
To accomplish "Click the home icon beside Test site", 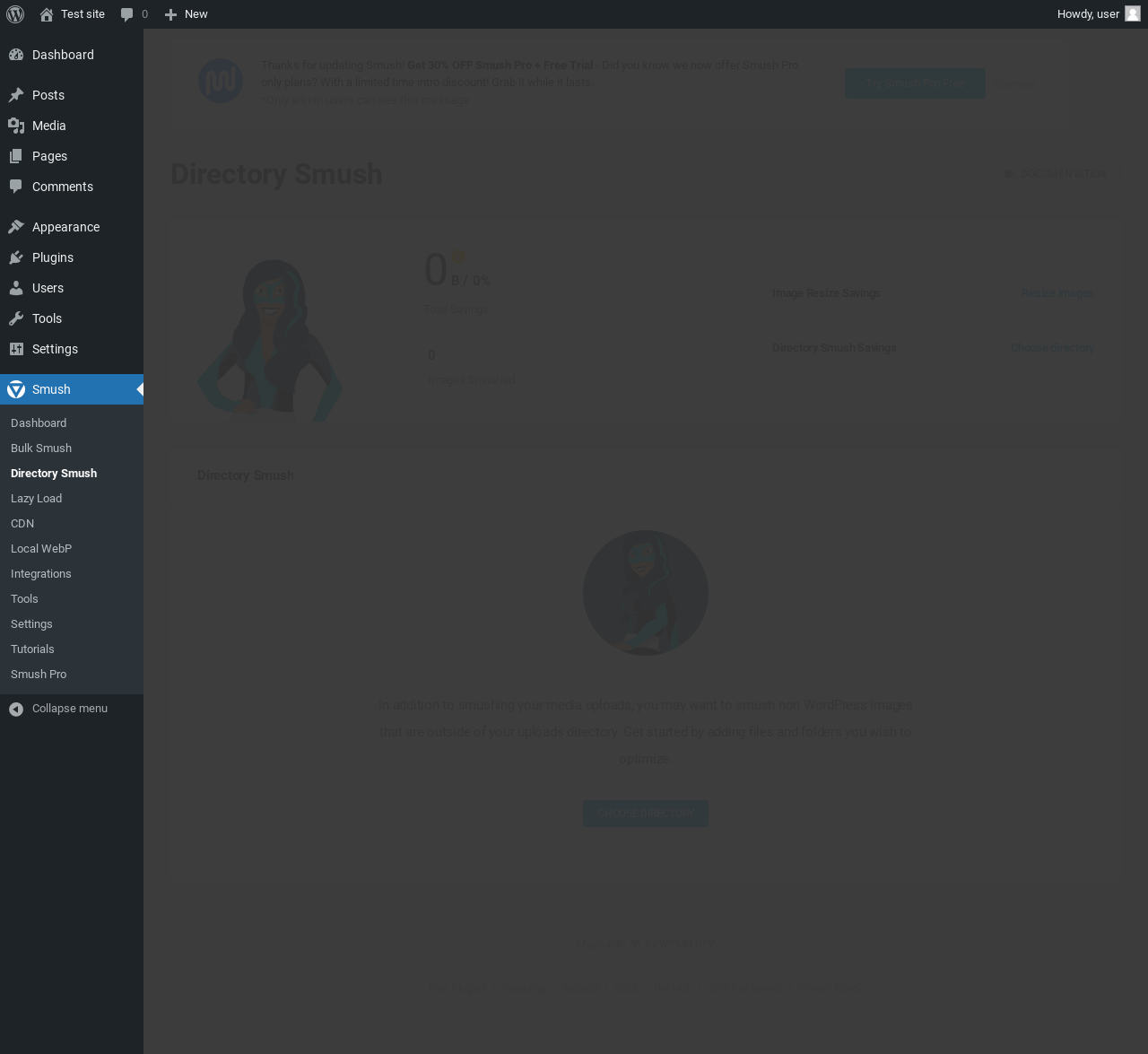I will (47, 14).
